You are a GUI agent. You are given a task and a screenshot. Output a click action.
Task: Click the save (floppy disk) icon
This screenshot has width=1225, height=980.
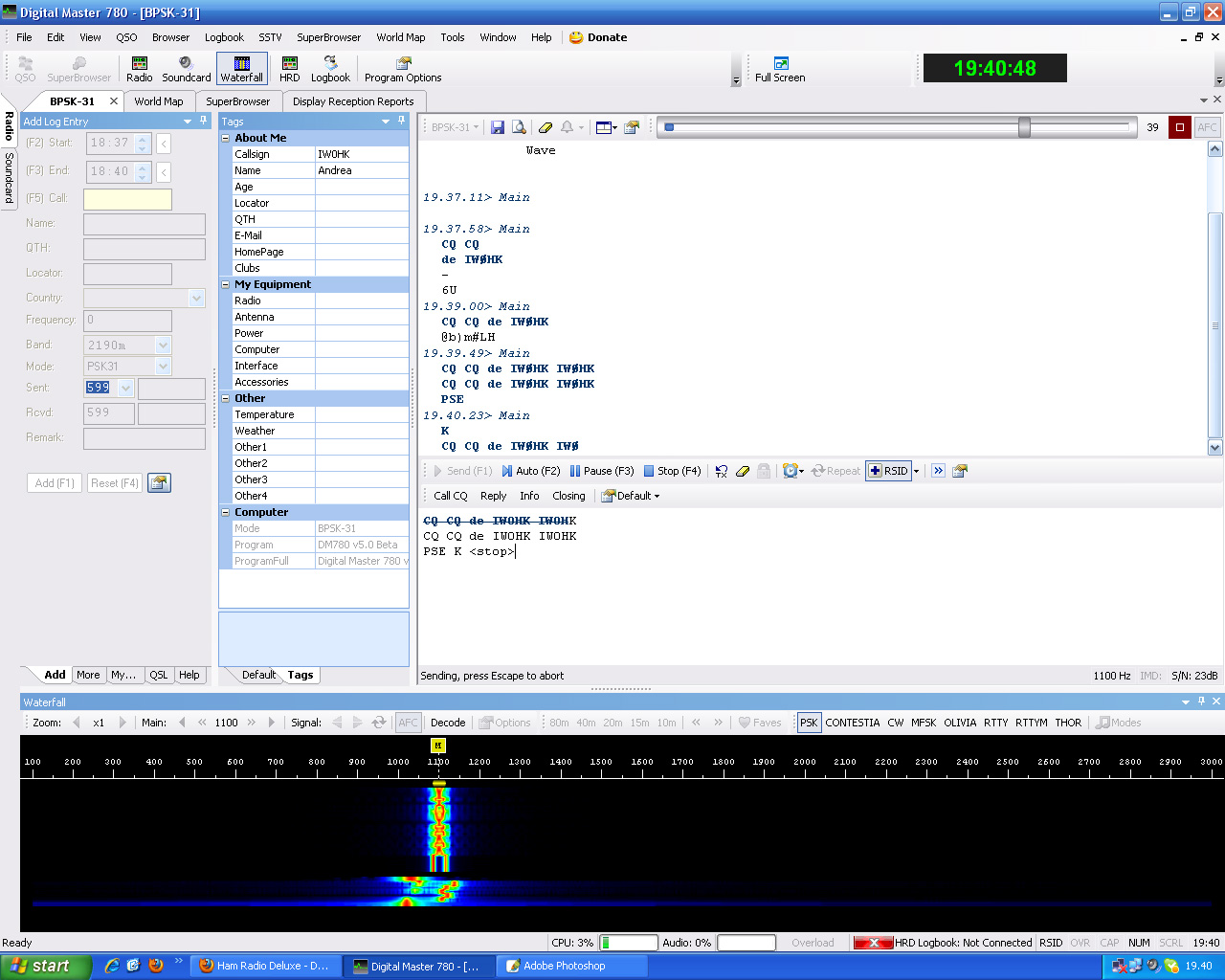coord(498,127)
